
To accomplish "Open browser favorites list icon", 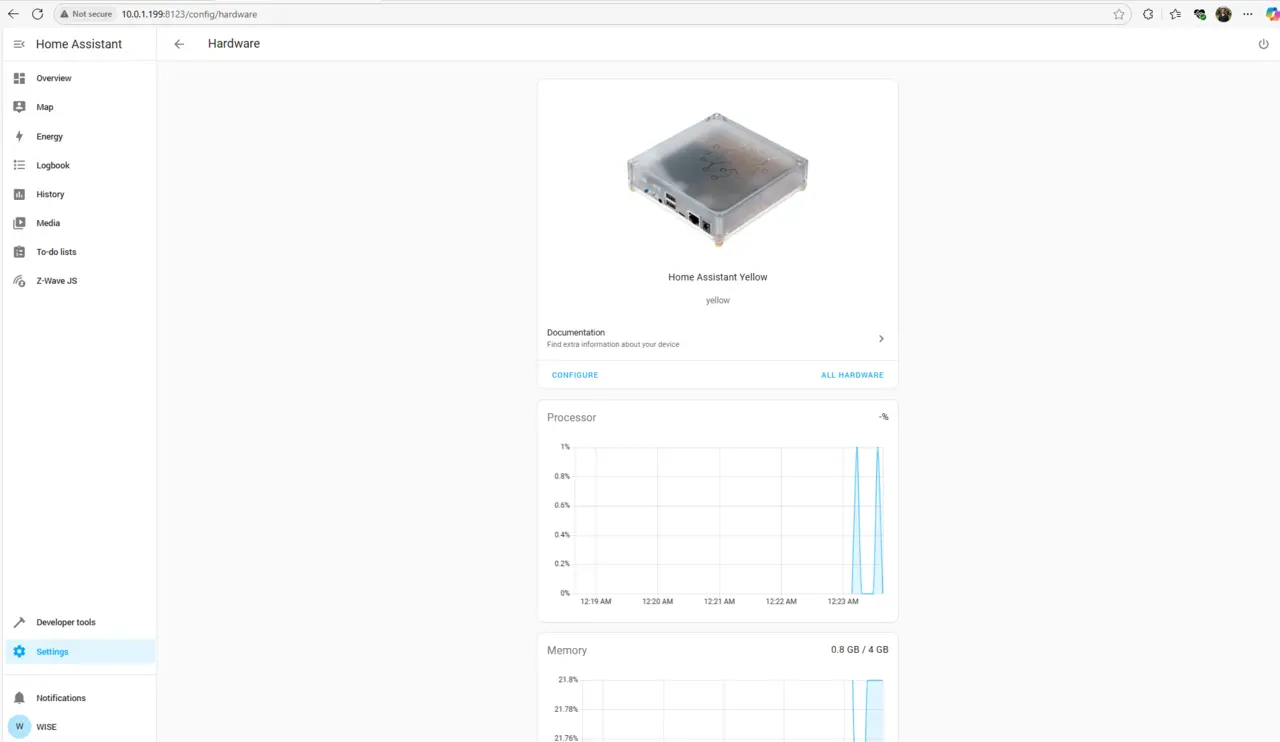I will 1175,14.
